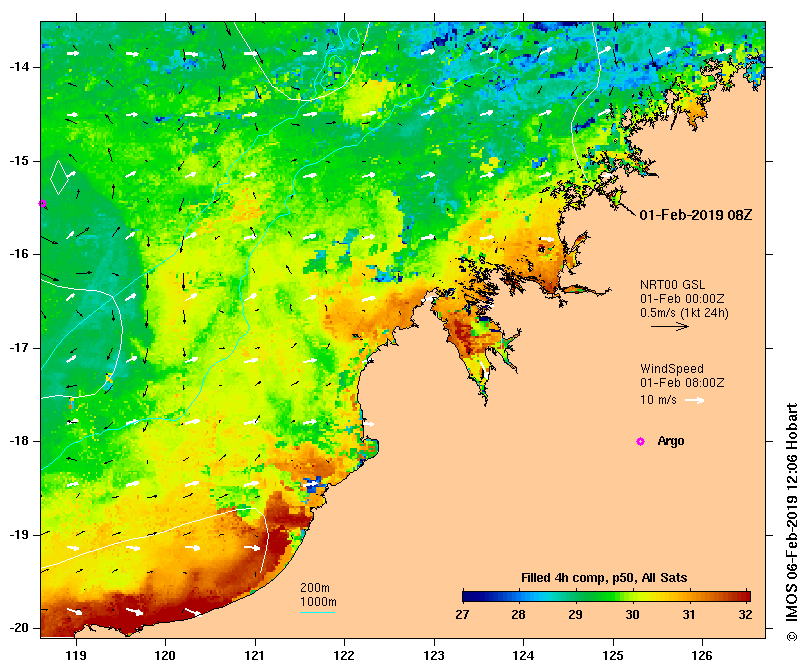This screenshot has width=809, height=672.
Task: Click the colorbar value '29'
Action: pos(575,615)
